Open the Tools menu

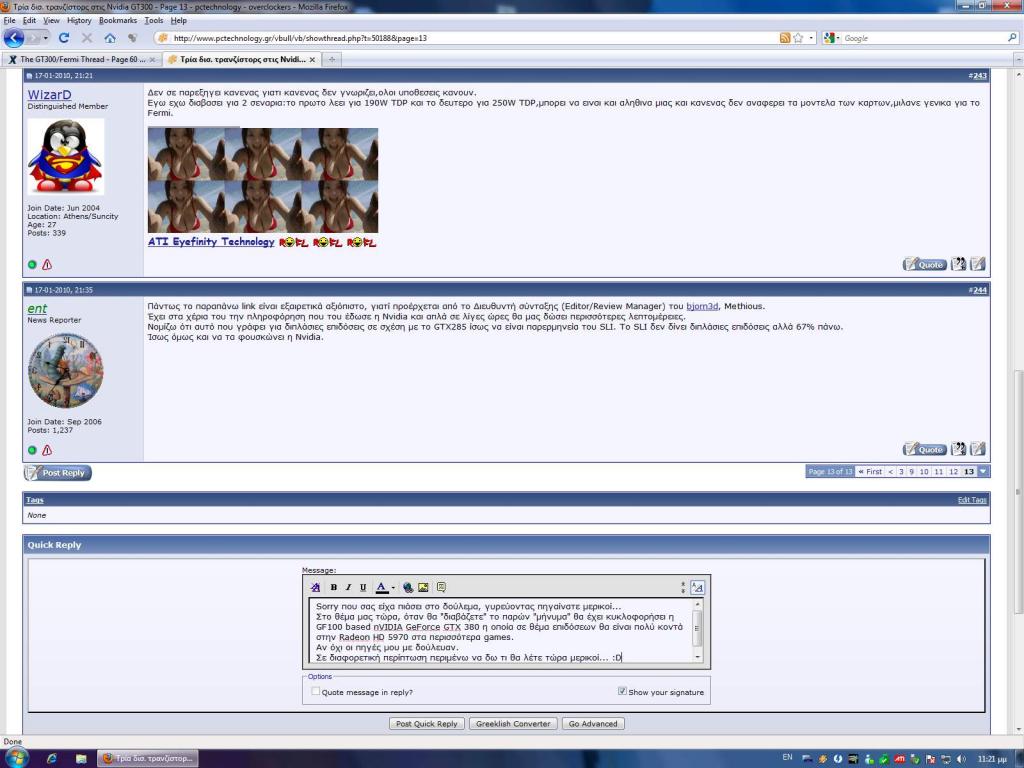coord(153,20)
